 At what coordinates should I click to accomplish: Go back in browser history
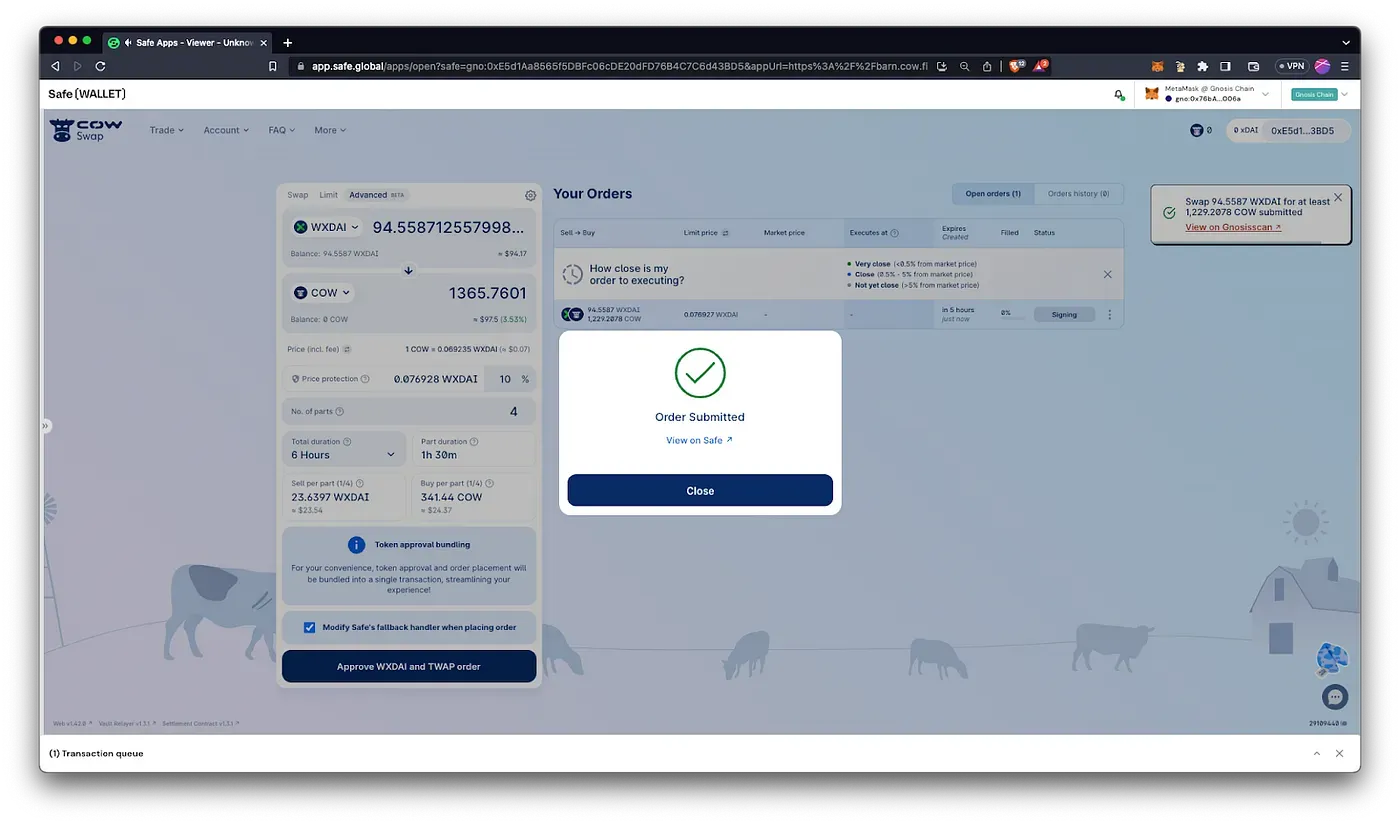pos(55,66)
